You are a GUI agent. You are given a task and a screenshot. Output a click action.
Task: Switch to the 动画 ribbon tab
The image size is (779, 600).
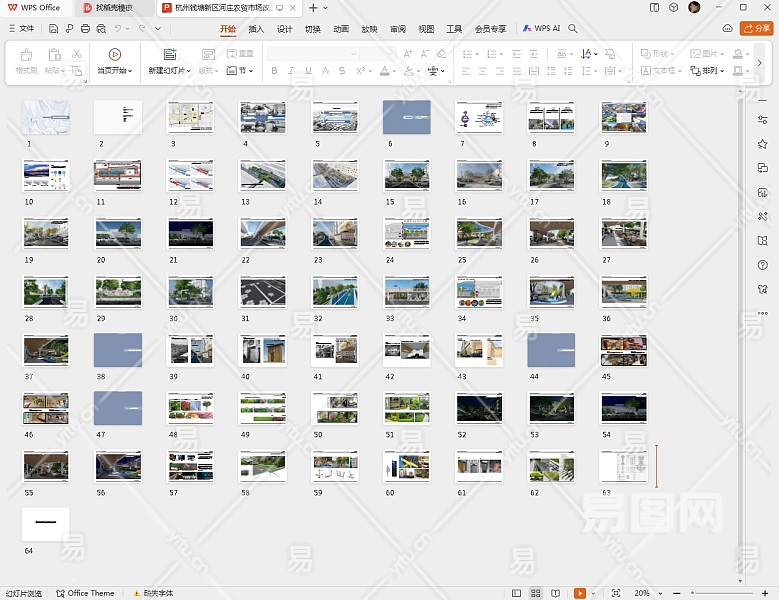tap(341, 29)
